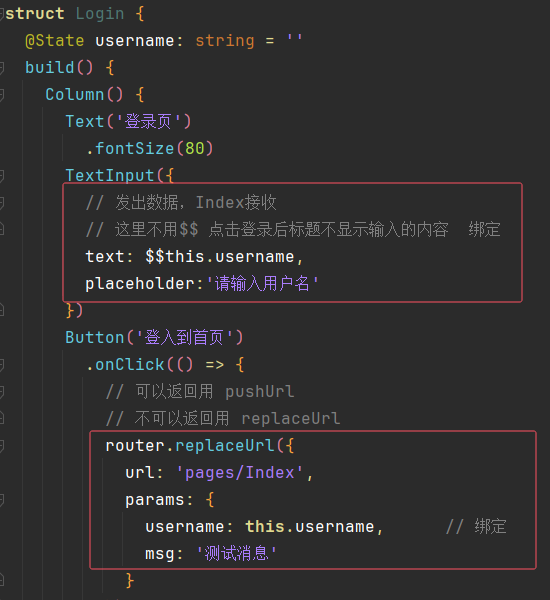Click the Index接收 comment line
The width and height of the screenshot is (550, 600).
(181, 202)
